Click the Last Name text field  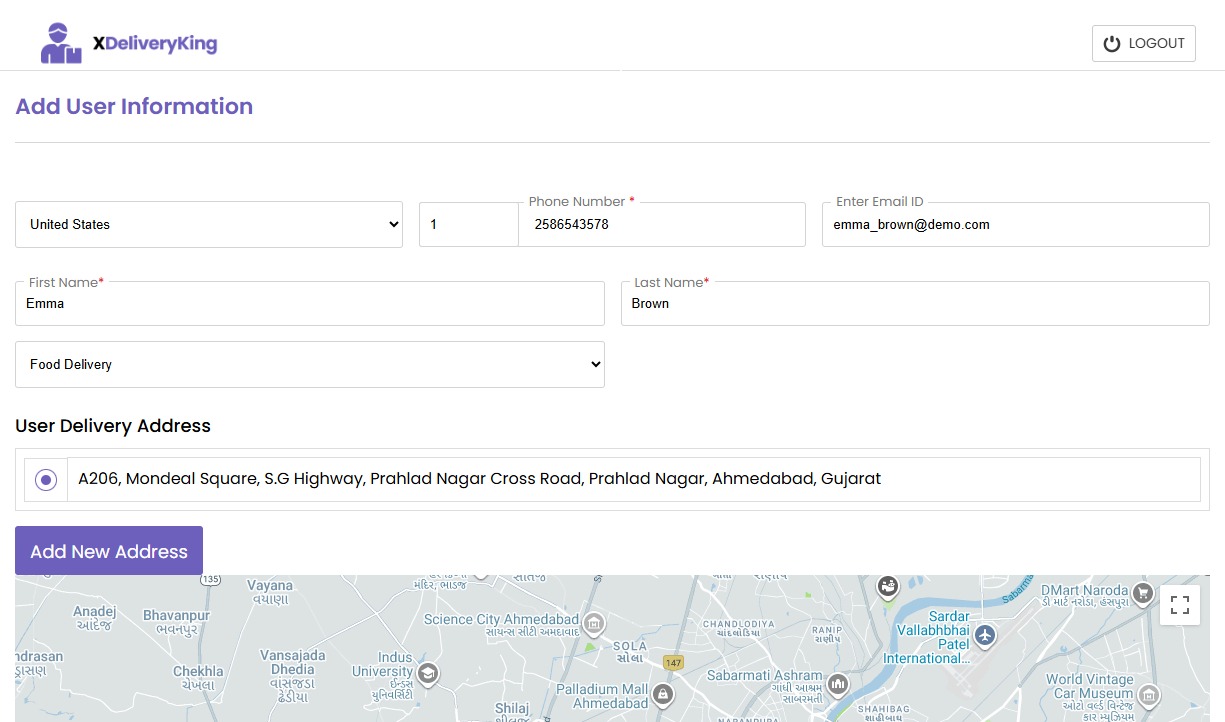[915, 304]
